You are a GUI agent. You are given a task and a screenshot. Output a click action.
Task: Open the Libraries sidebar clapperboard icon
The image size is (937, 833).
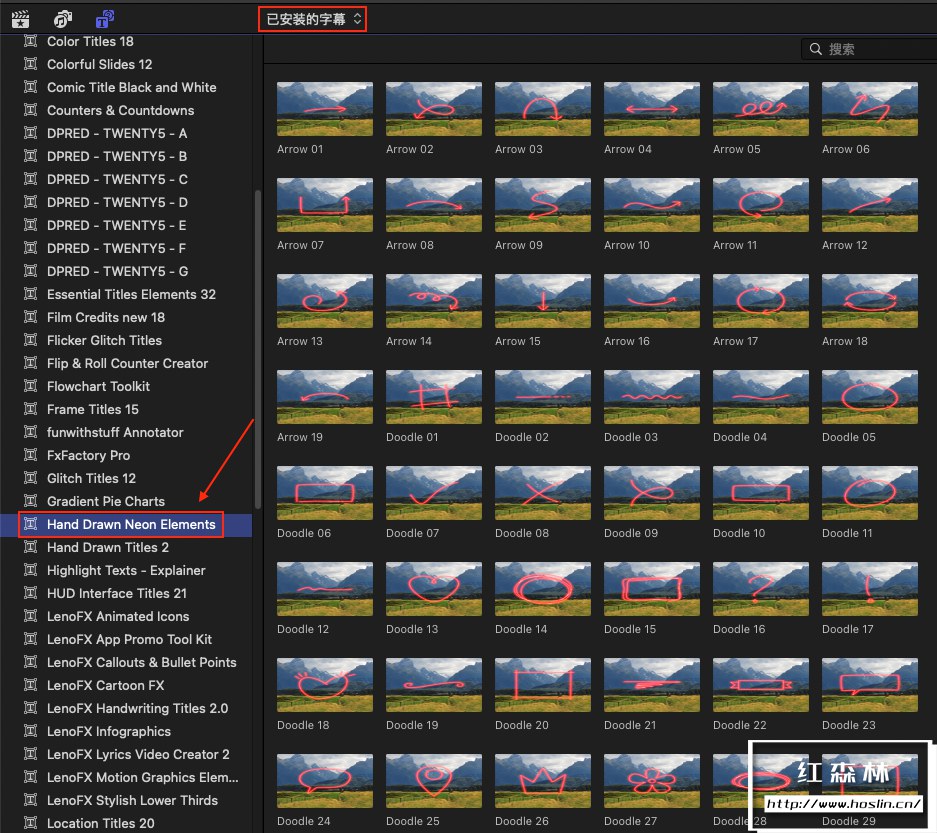click(21, 19)
